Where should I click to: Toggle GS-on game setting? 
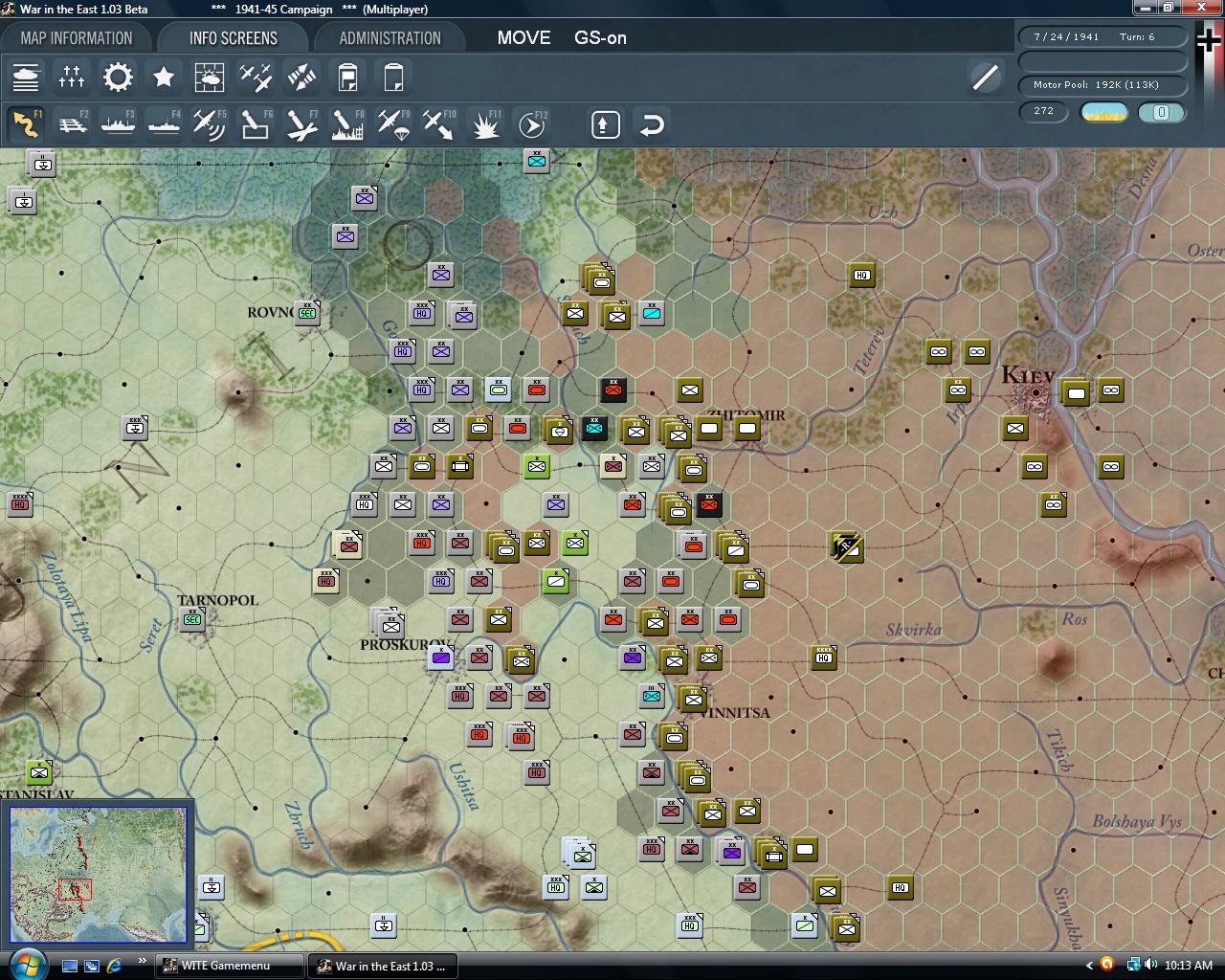tap(600, 38)
